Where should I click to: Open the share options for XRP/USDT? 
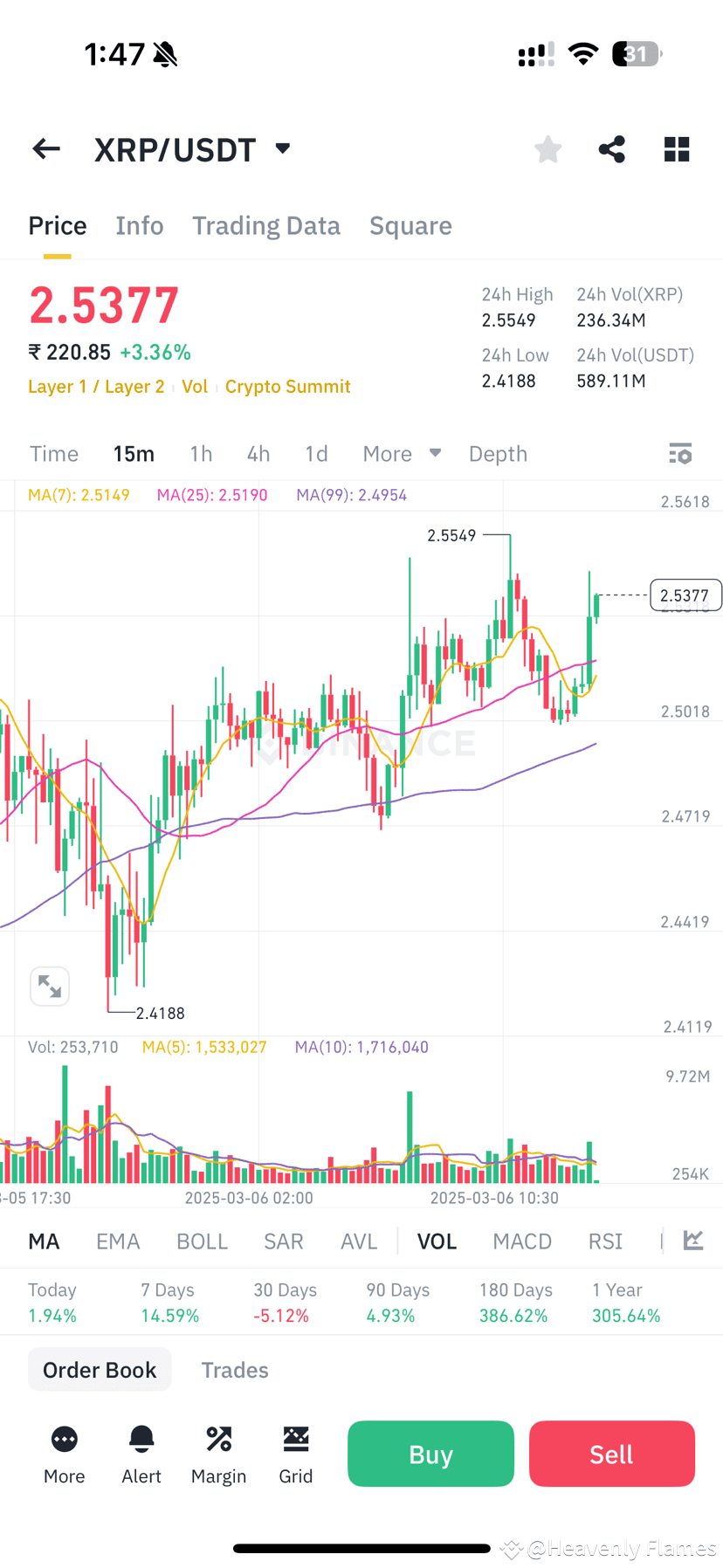point(610,148)
